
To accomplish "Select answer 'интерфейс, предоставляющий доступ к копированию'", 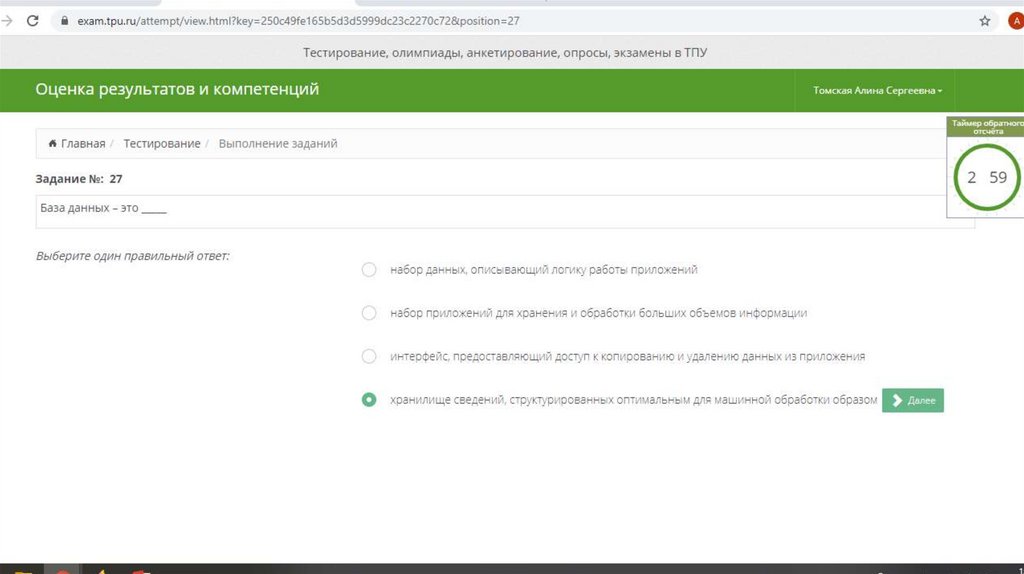I will (369, 357).
